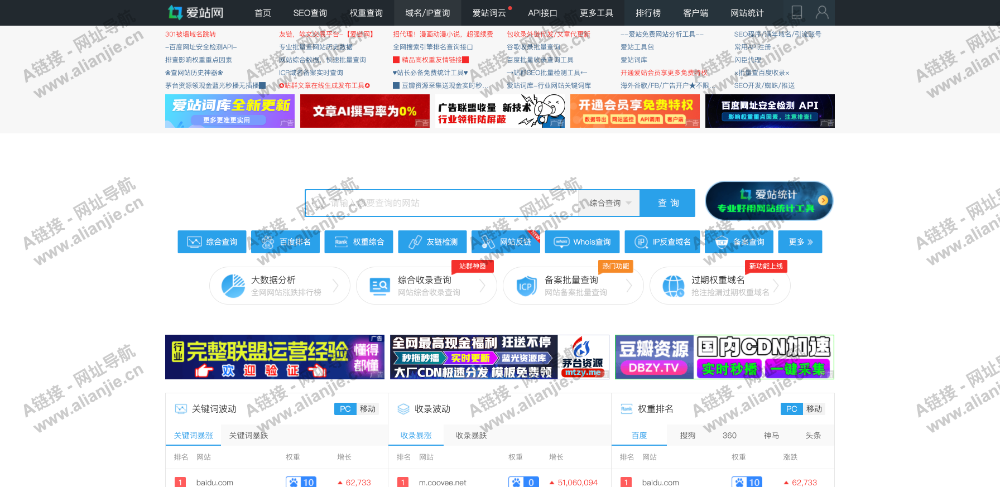1000x487 pixels.
Task: Click the 查询 search button
Action: click(668, 203)
